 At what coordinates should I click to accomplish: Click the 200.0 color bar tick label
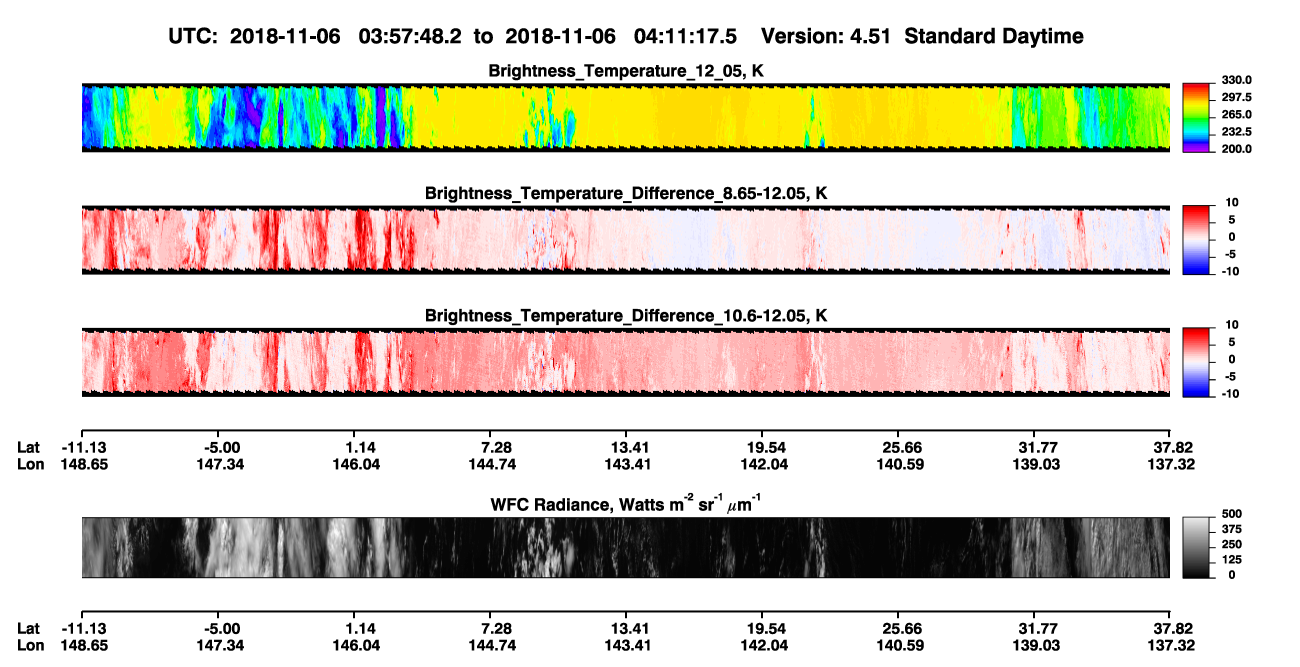pos(1237,149)
